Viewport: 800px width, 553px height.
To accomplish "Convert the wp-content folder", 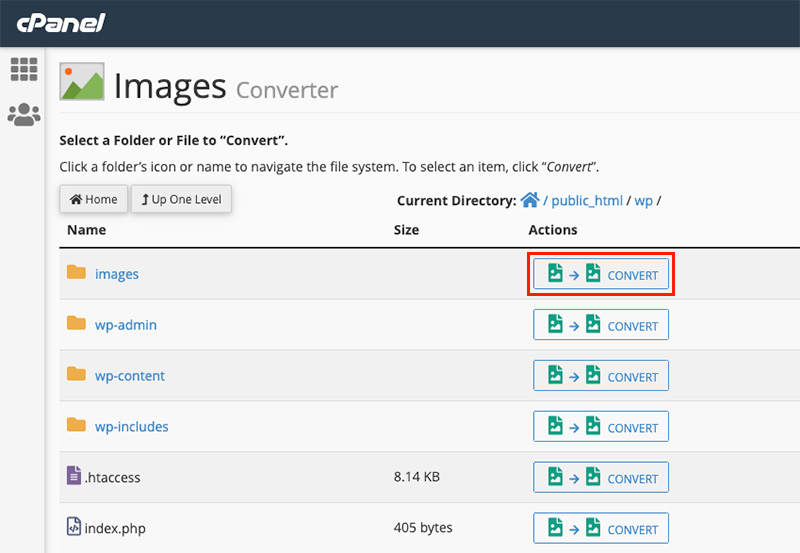I will 601,376.
